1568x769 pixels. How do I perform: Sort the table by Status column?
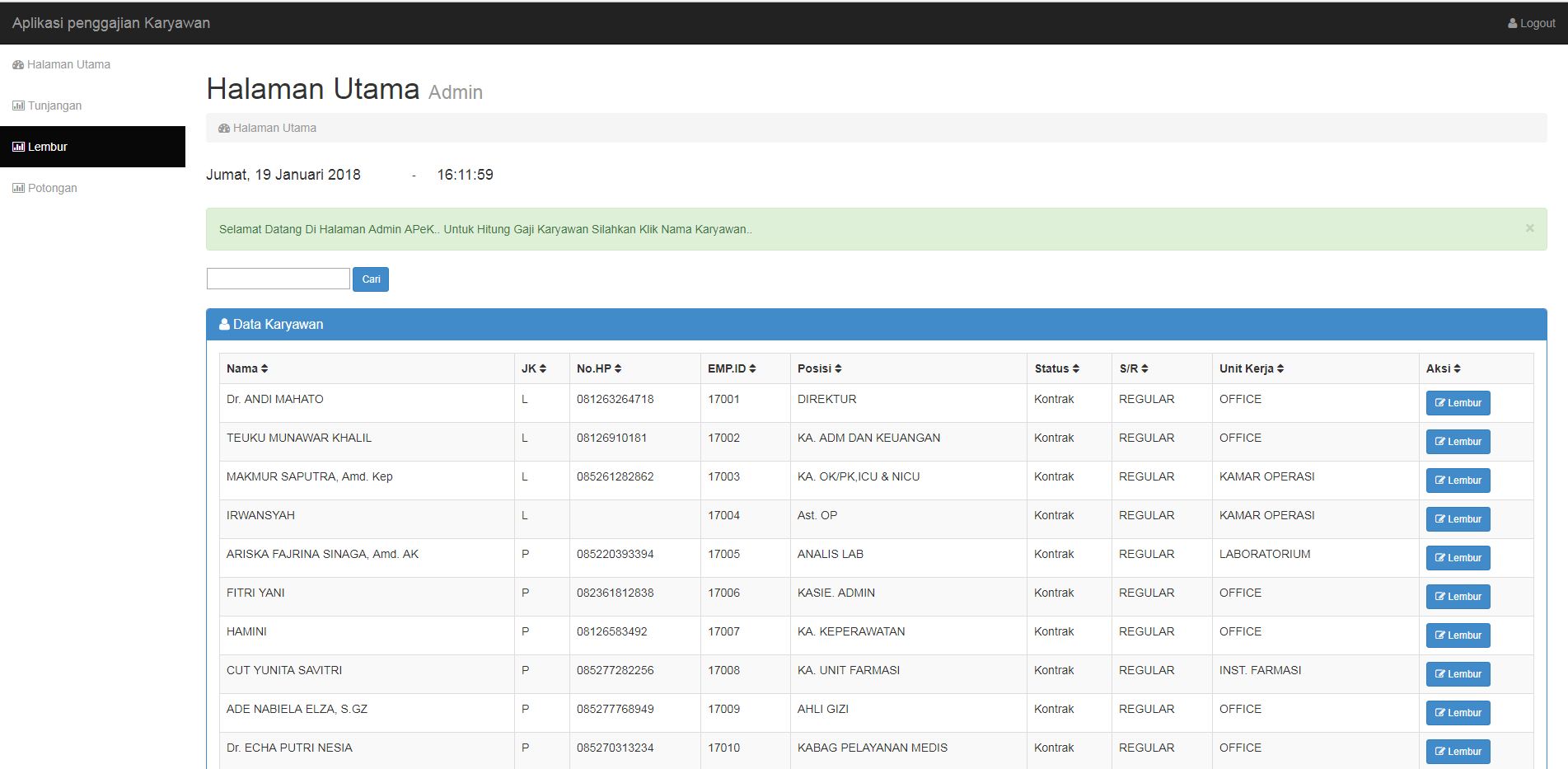click(x=1057, y=368)
